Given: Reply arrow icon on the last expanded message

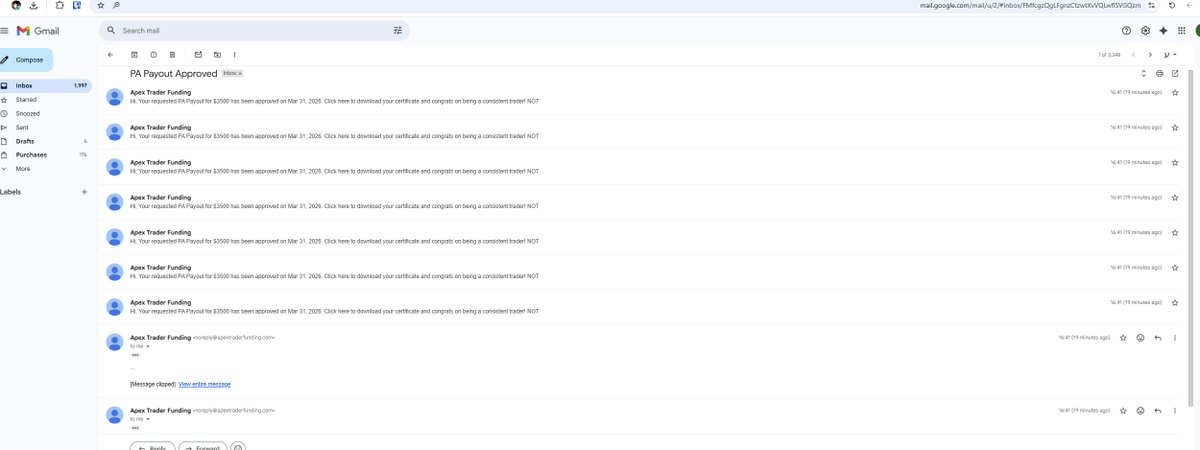Looking at the screenshot, I should 1158,411.
